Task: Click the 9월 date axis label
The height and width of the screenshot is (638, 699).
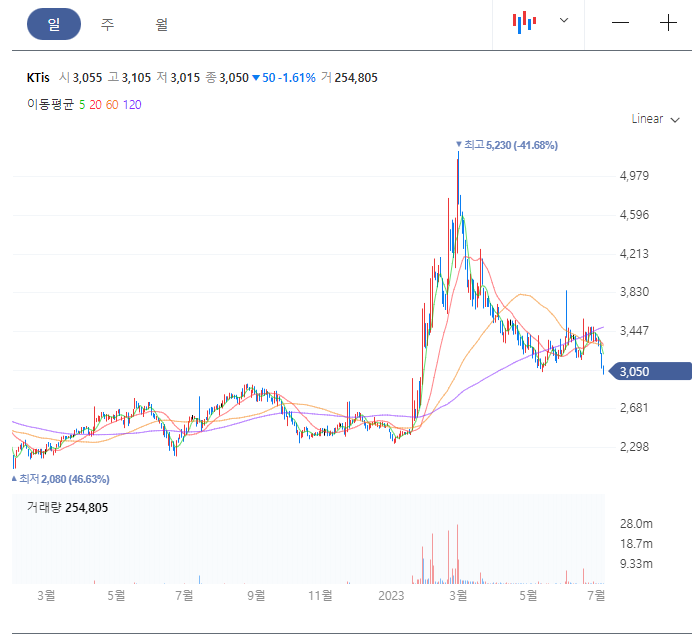Action: pos(256,596)
